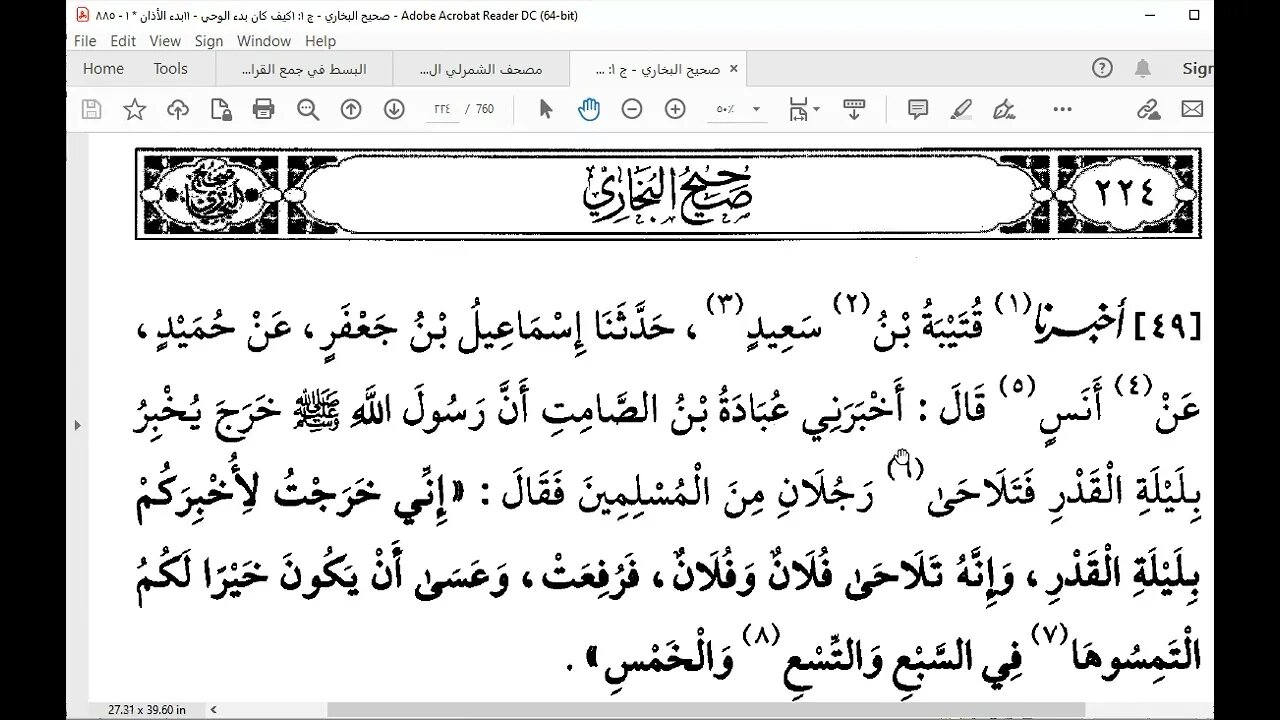This screenshot has width=1280, height=720.
Task: Click the page number input field
Action: [x=442, y=110]
